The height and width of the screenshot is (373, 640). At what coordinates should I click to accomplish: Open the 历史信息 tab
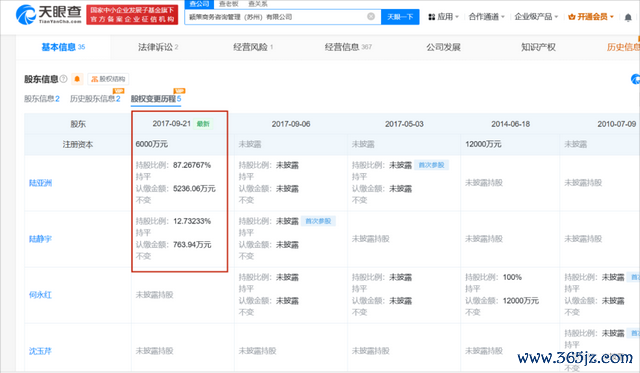(x=623, y=47)
